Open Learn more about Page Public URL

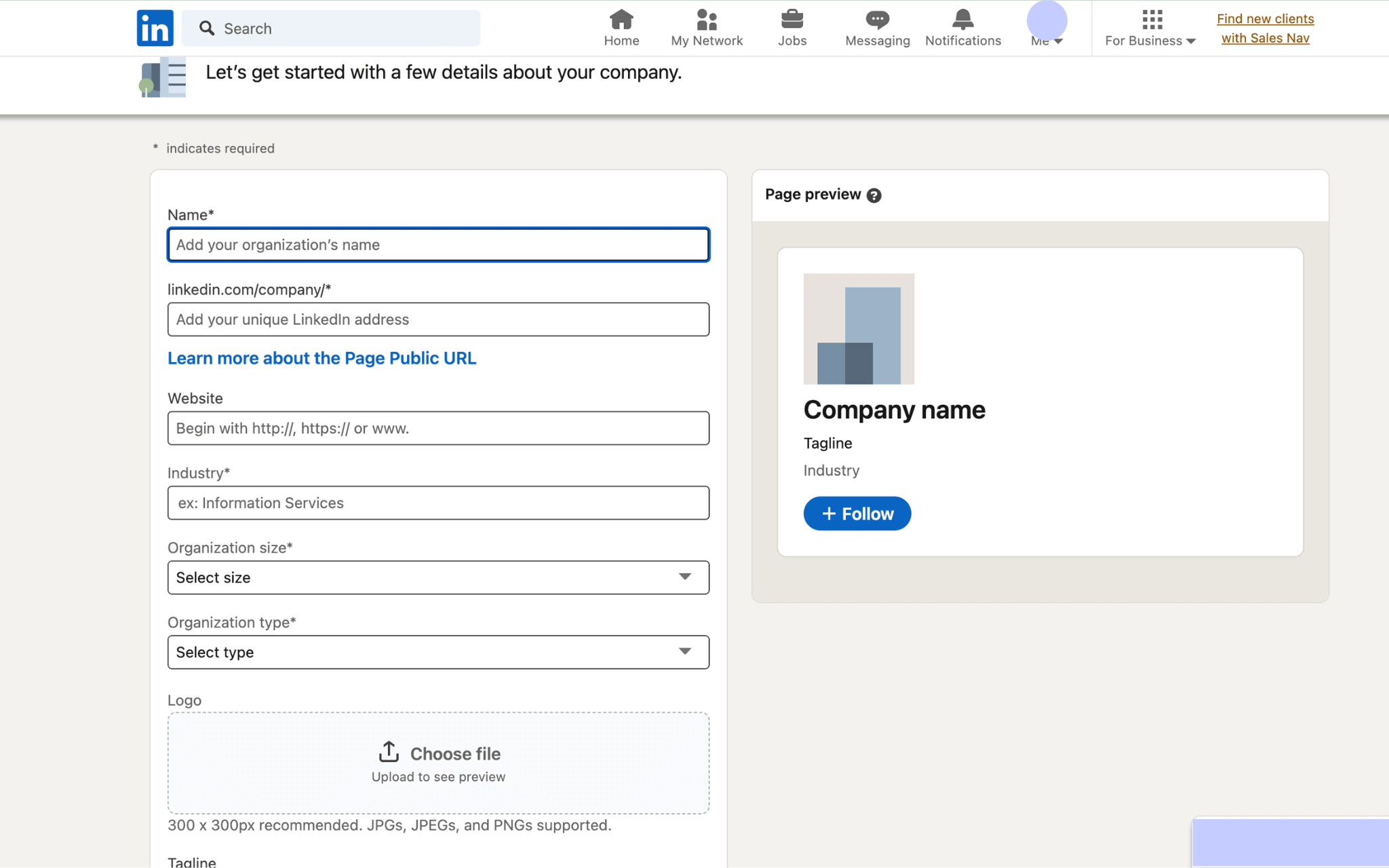pyautogui.click(x=322, y=358)
